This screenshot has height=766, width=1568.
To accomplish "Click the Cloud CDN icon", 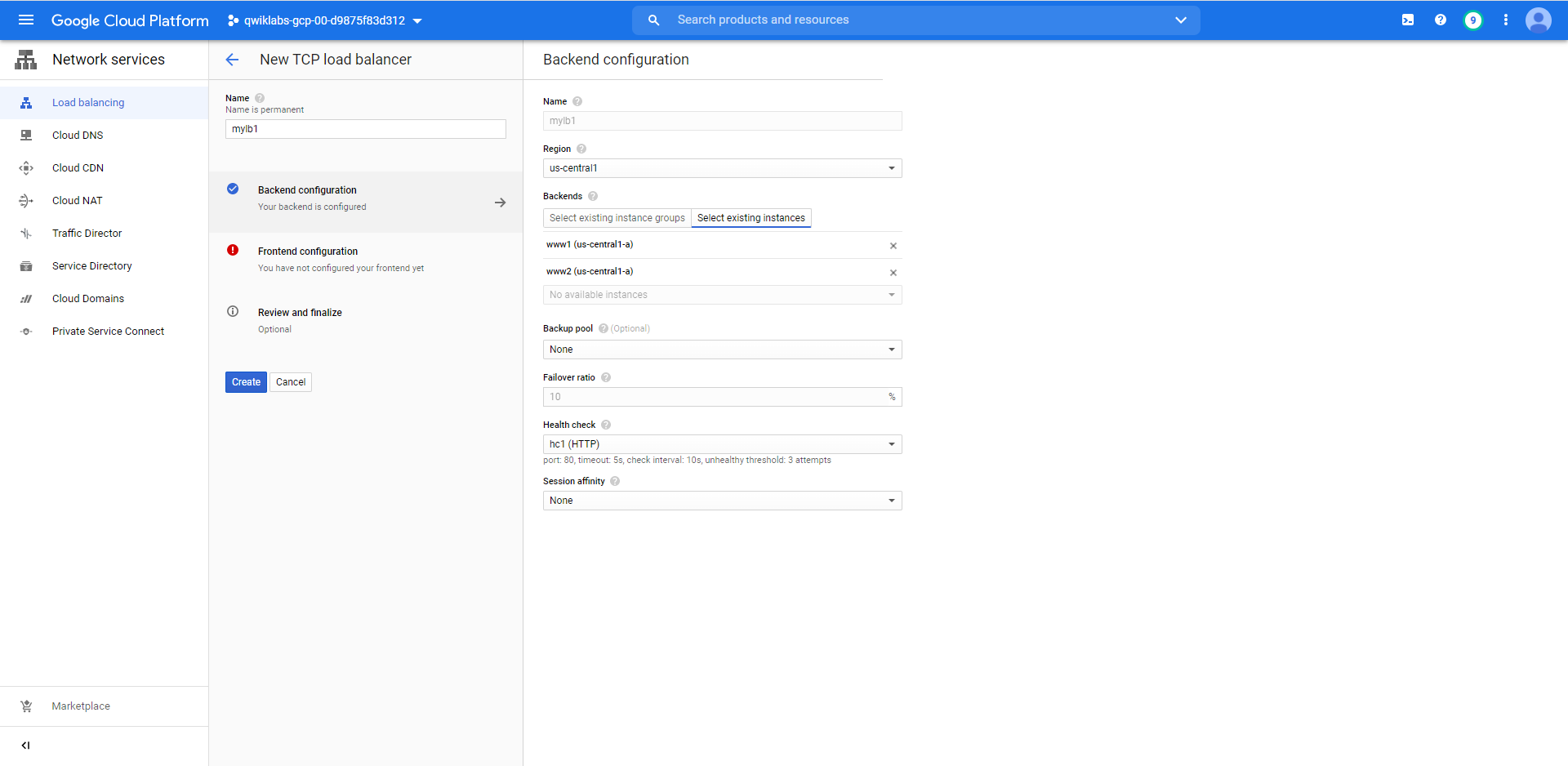I will coord(26,168).
